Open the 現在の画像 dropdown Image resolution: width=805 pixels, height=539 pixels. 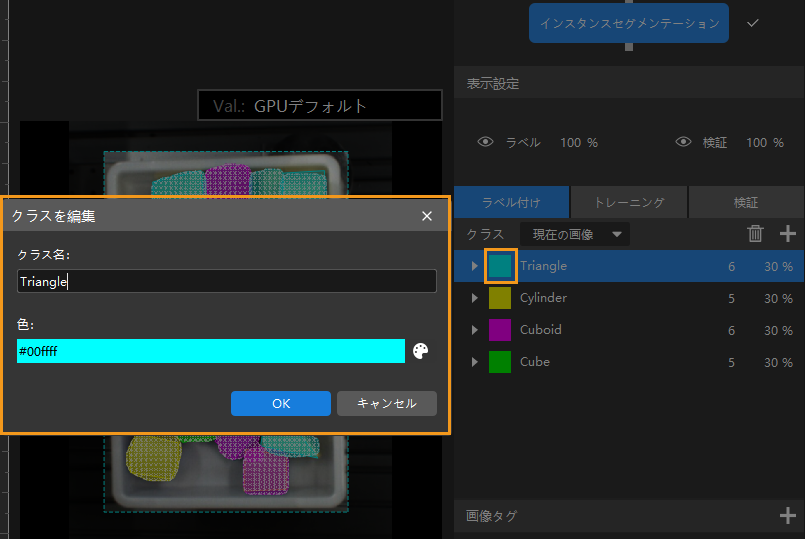point(576,235)
